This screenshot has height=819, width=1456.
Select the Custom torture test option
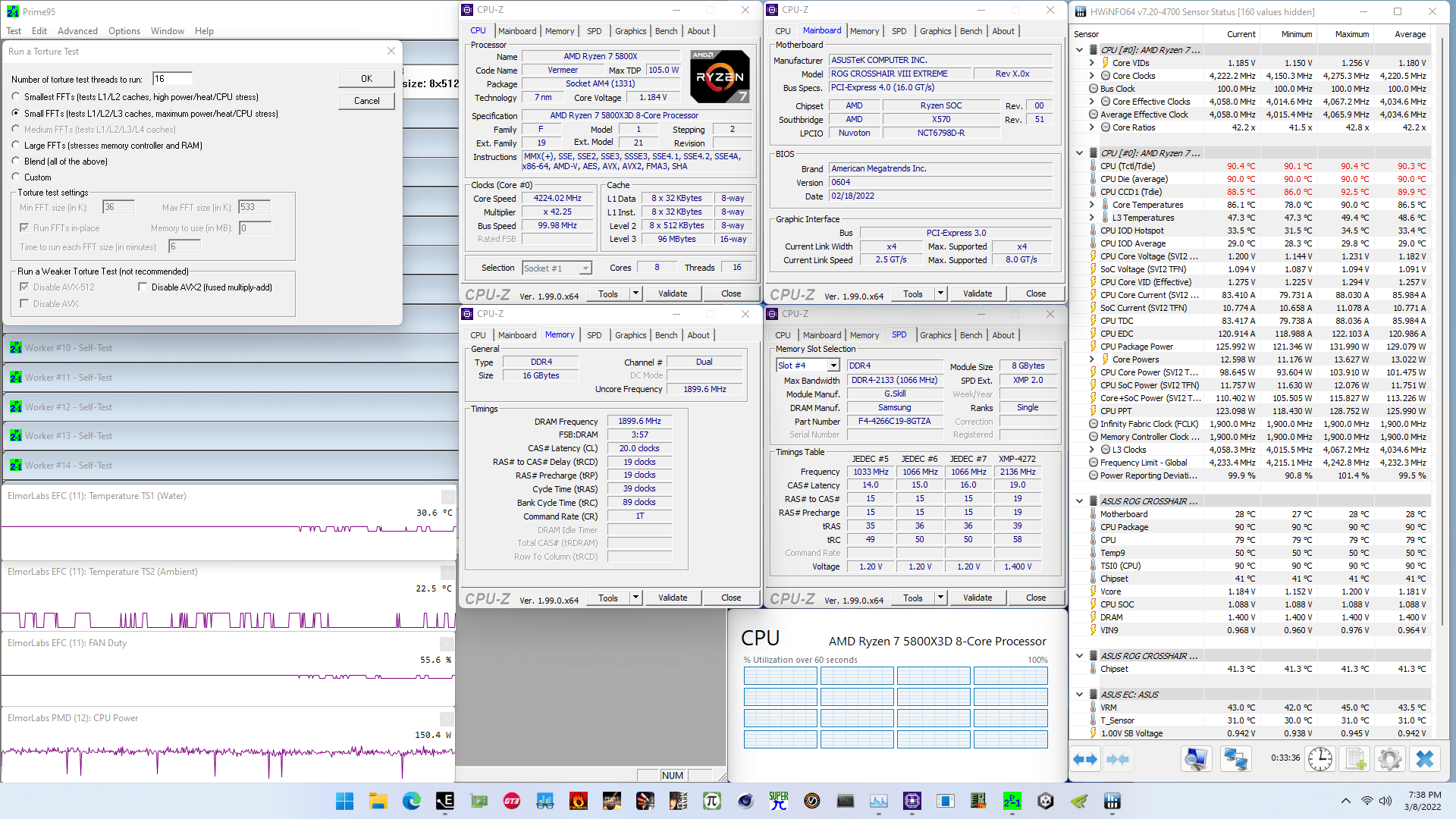pos(16,177)
